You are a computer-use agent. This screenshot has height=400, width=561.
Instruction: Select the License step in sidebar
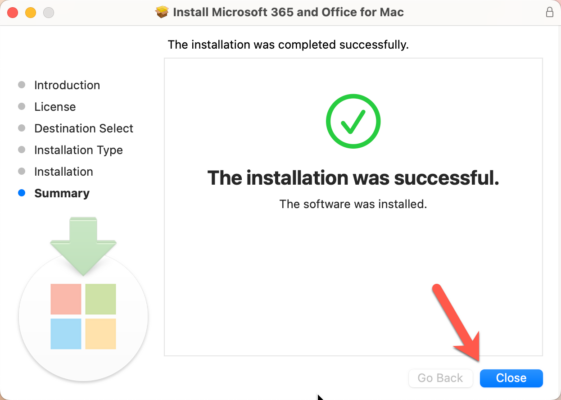pos(55,107)
